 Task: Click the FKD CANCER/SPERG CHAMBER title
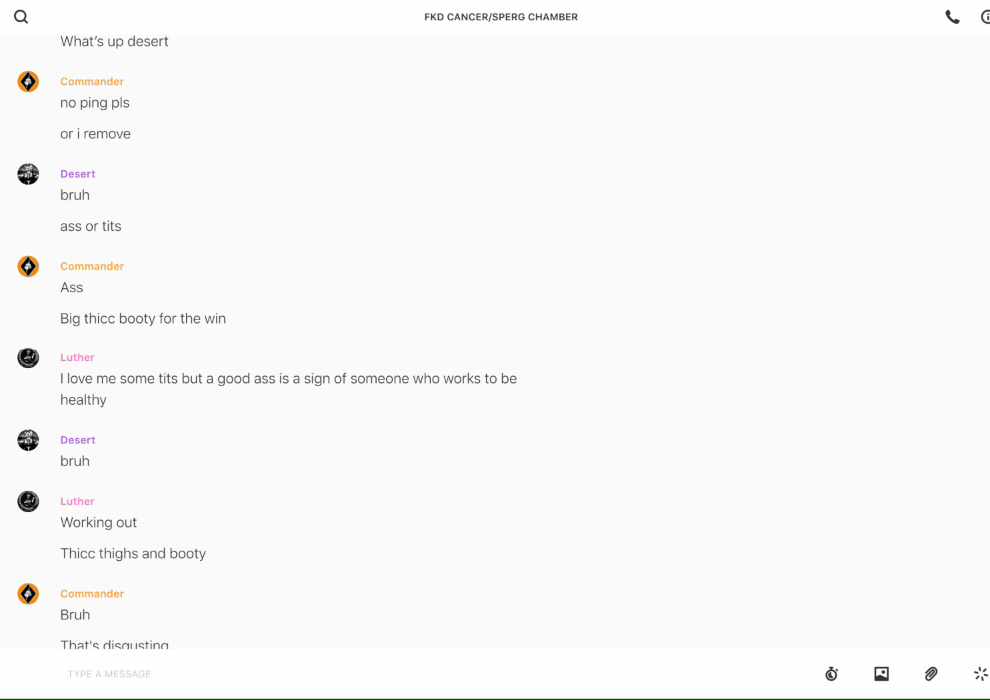pos(501,17)
